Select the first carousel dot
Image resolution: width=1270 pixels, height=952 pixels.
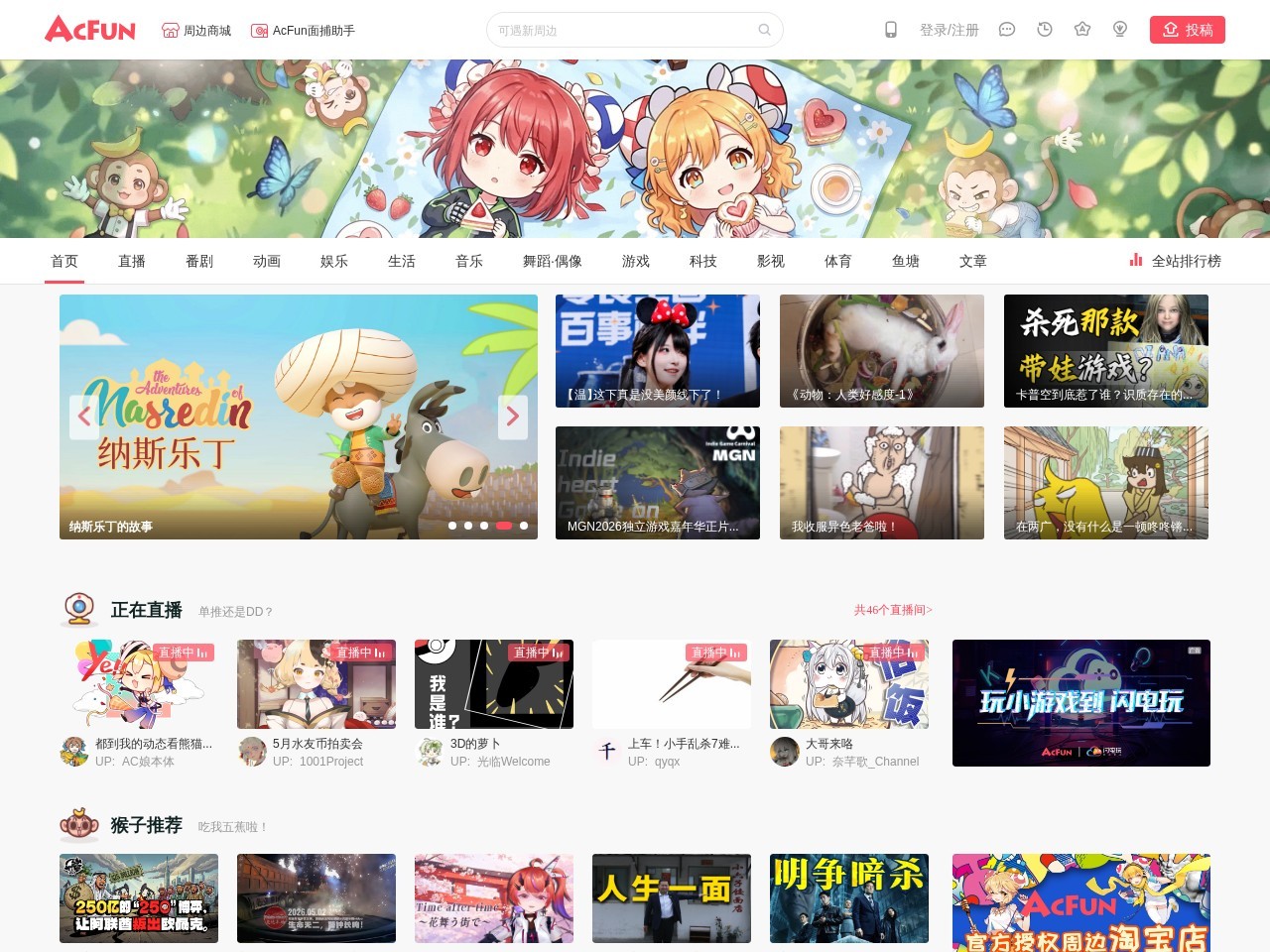pos(452,526)
